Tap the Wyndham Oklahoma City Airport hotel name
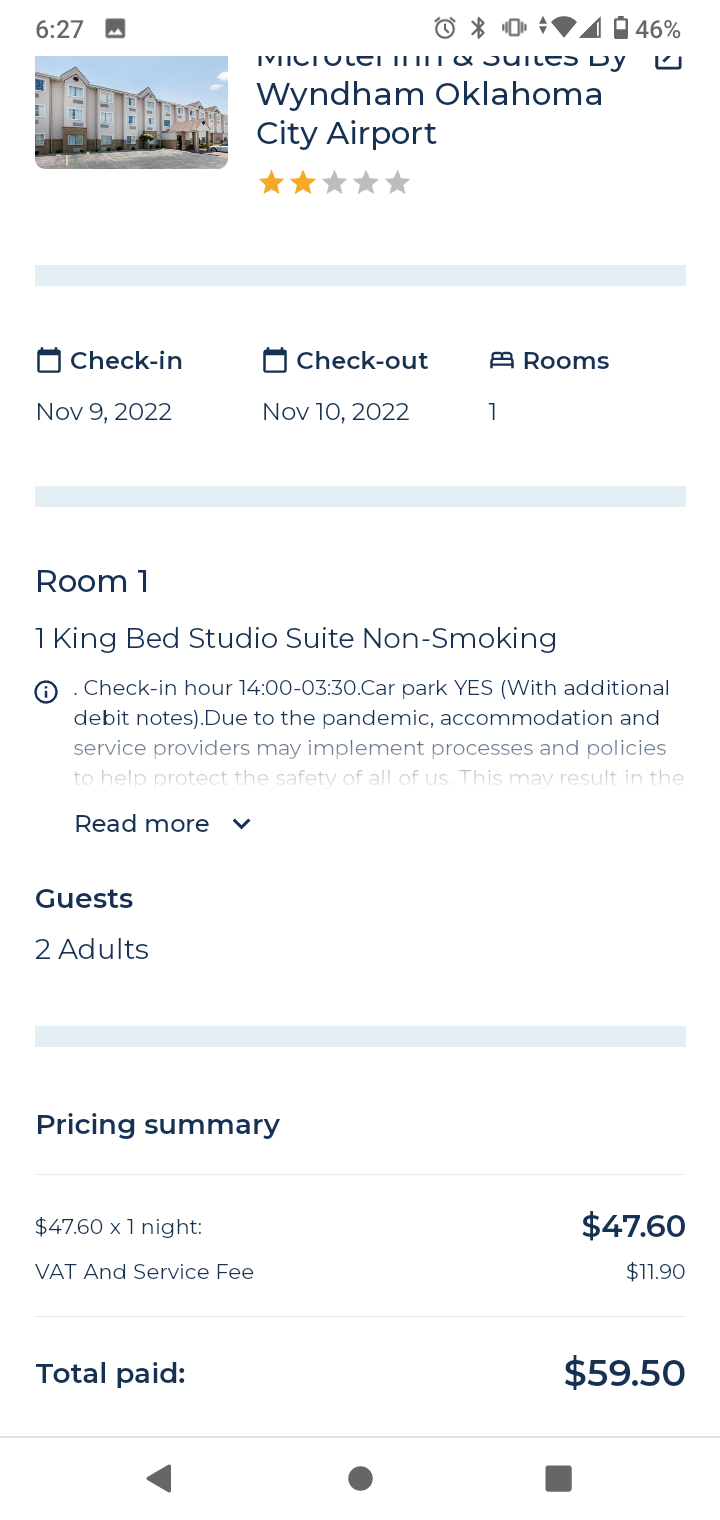Viewport: 720px width, 1520px height. pyautogui.click(x=430, y=113)
